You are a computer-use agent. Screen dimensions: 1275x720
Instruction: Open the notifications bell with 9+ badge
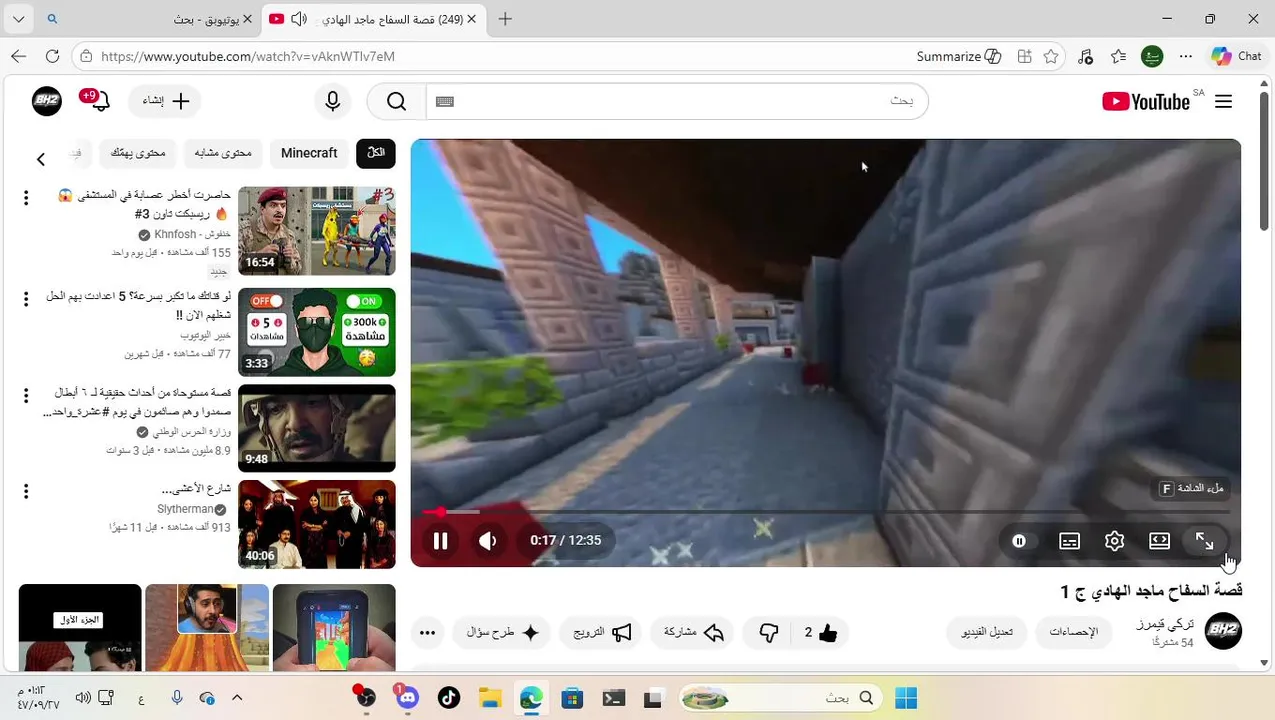tap(99, 101)
